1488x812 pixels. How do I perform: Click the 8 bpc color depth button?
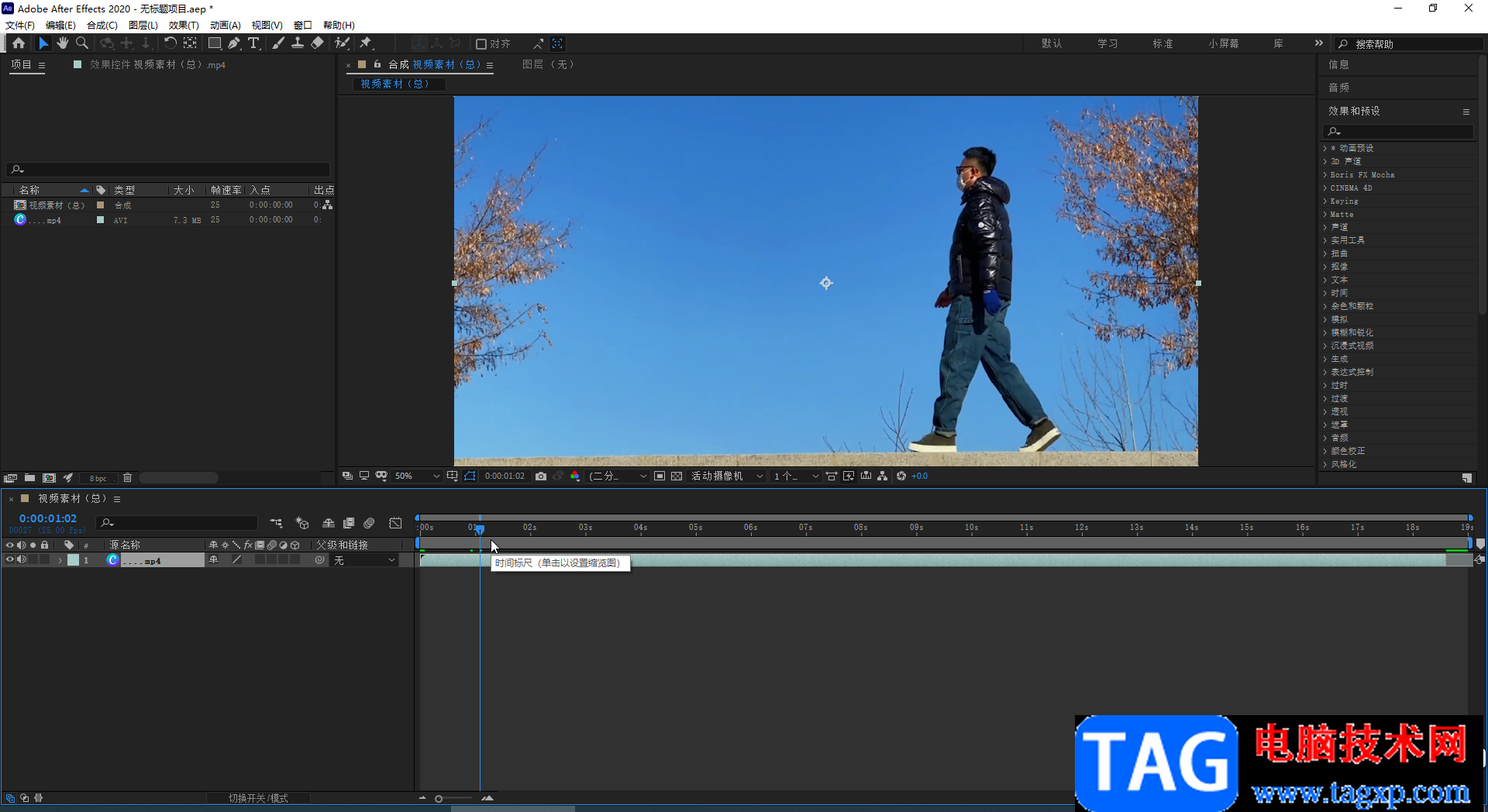click(x=98, y=478)
